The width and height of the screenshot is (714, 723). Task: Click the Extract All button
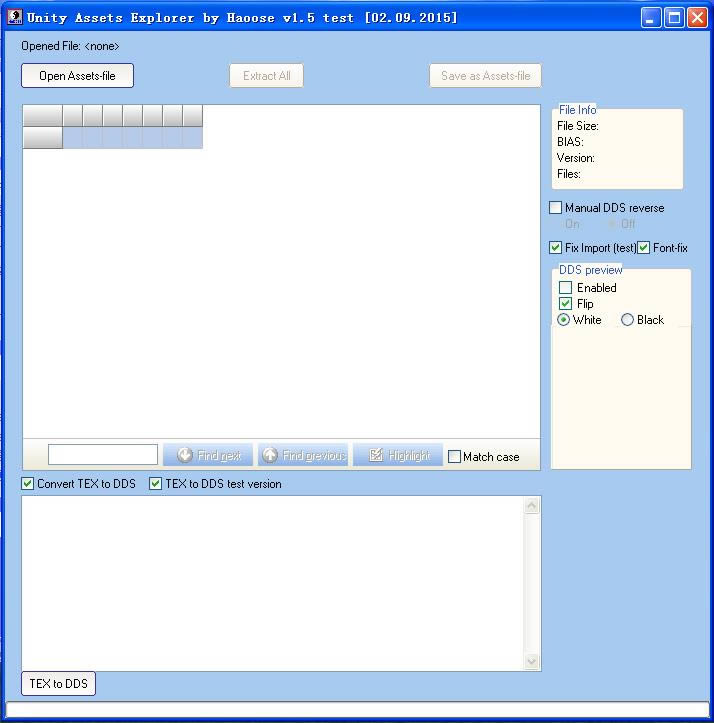click(266, 76)
